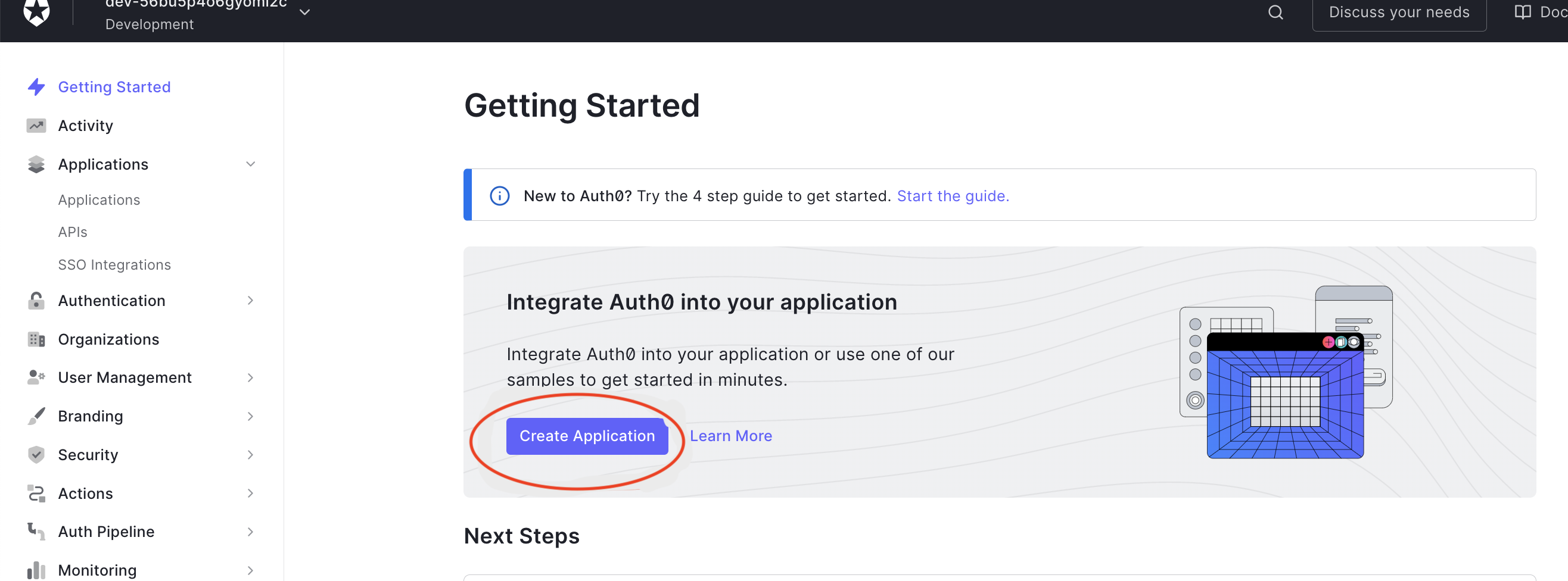Open Organizations from sidebar

[x=109, y=339]
